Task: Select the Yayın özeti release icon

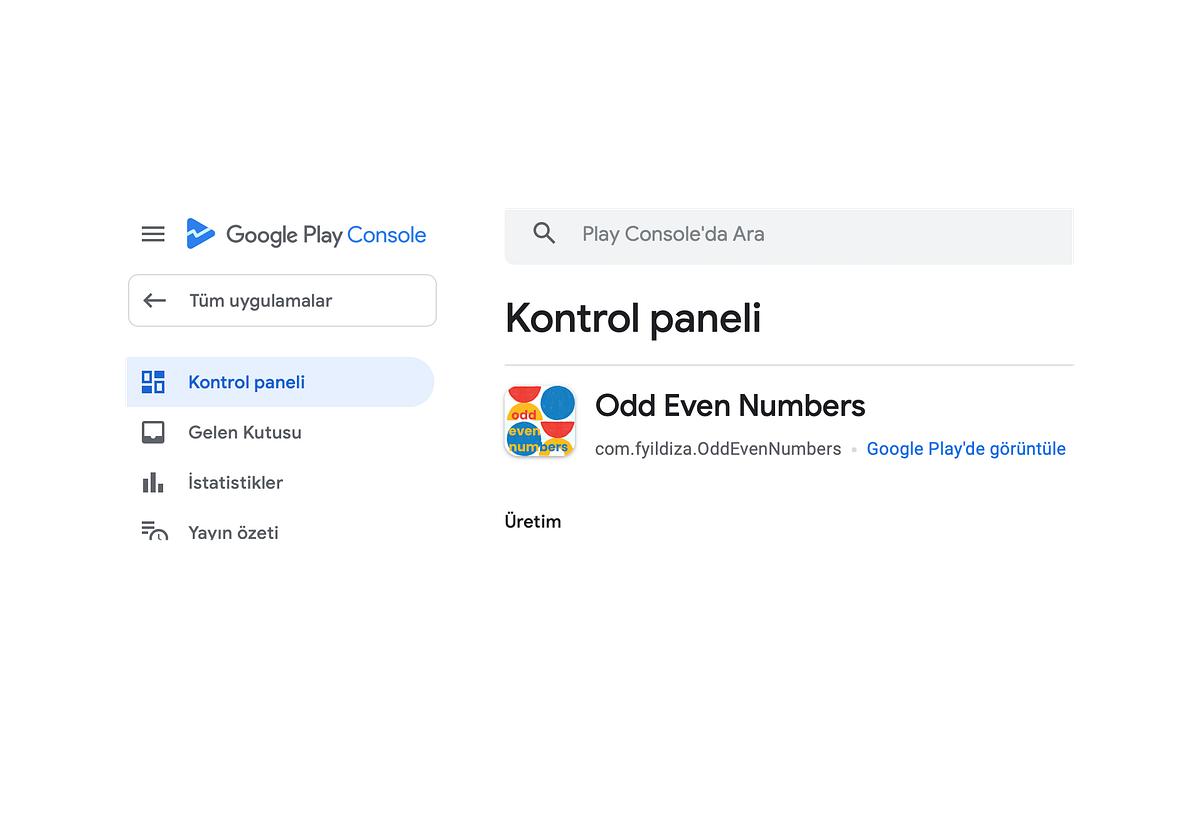Action: [155, 531]
